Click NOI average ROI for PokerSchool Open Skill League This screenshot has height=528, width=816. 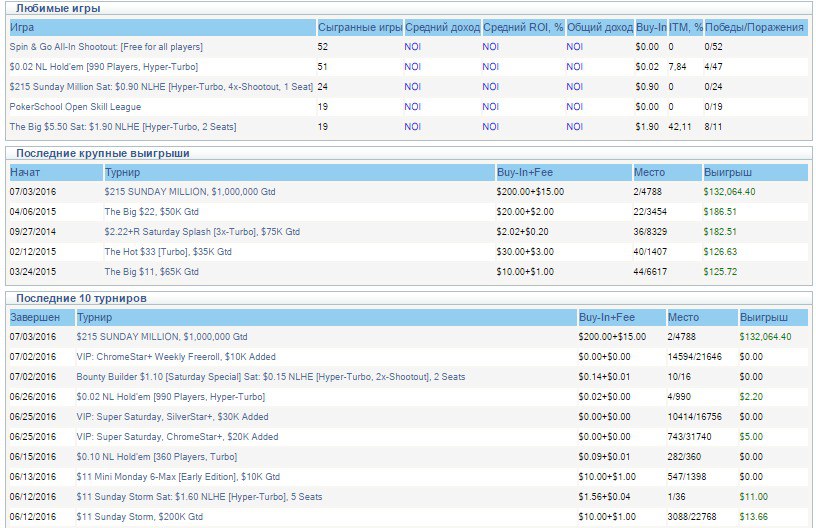(491, 107)
